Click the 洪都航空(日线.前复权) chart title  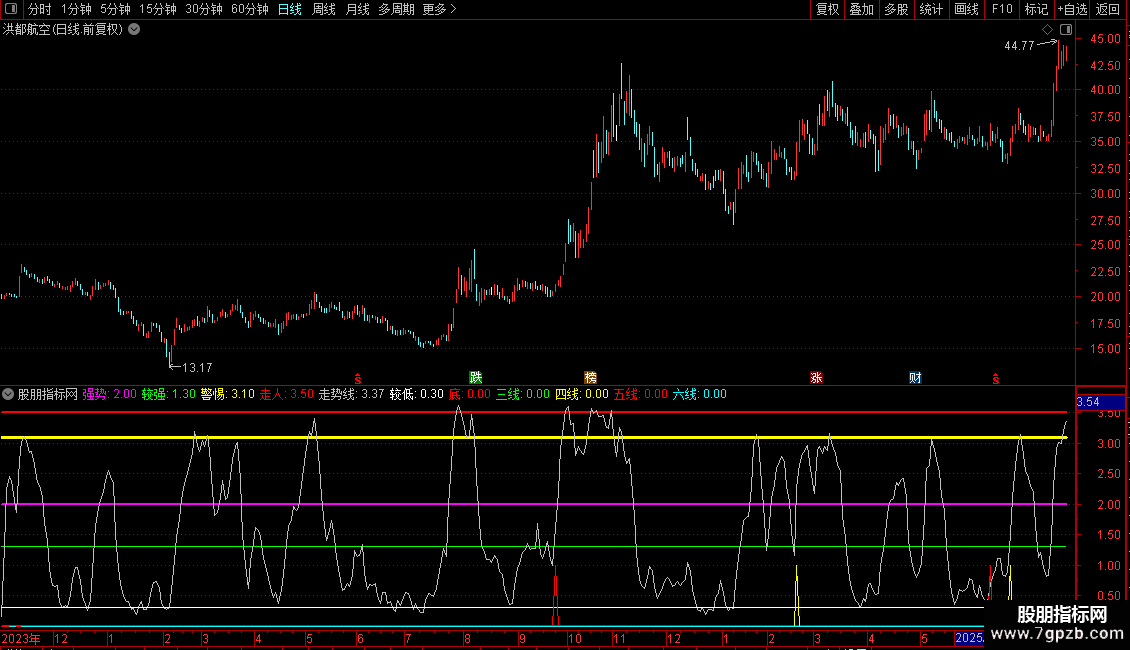(x=63, y=30)
